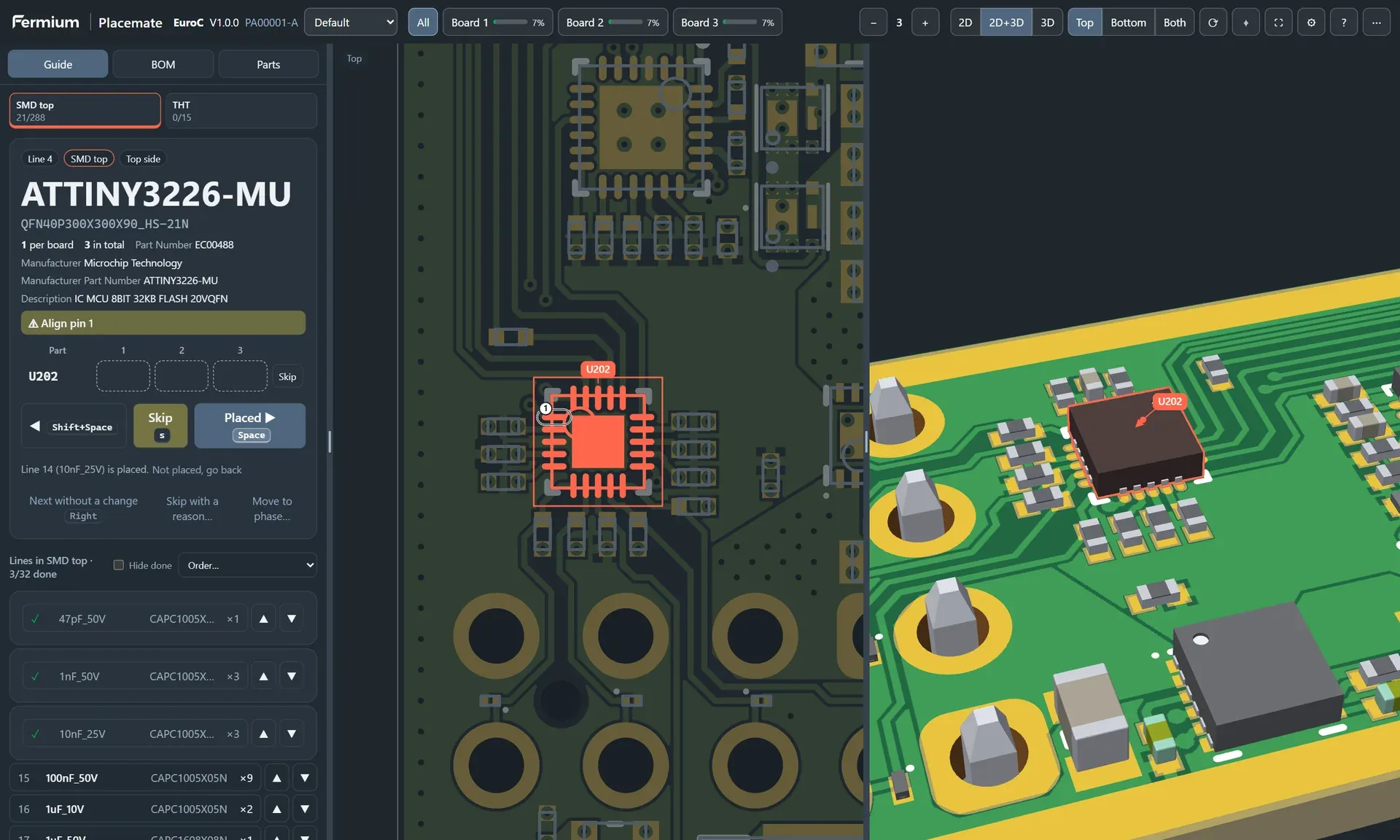
Task: Open the settings gear icon
Action: (1311, 23)
